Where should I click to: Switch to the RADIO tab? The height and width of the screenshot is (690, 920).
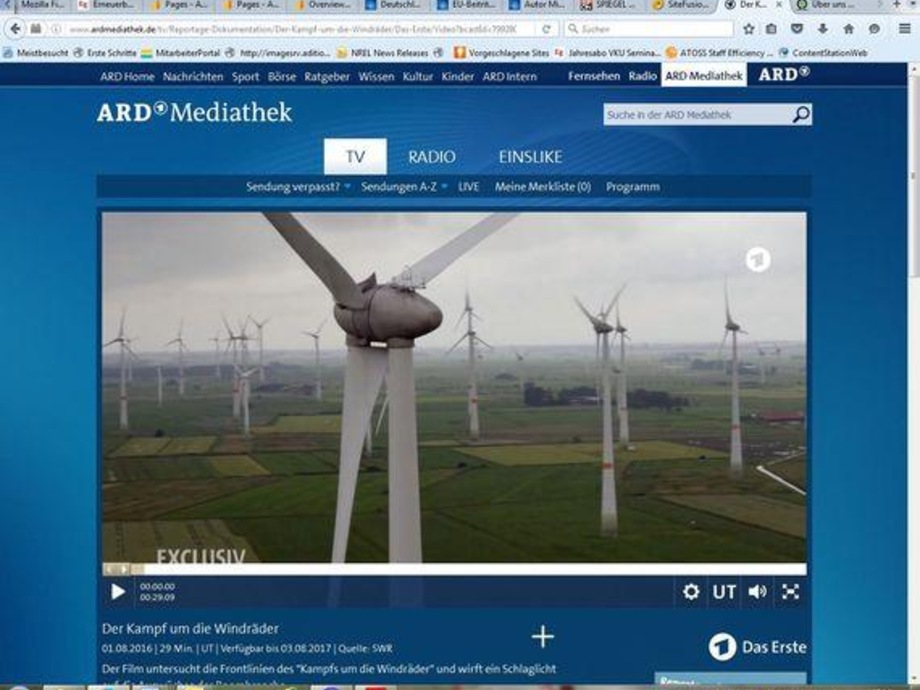tap(431, 157)
